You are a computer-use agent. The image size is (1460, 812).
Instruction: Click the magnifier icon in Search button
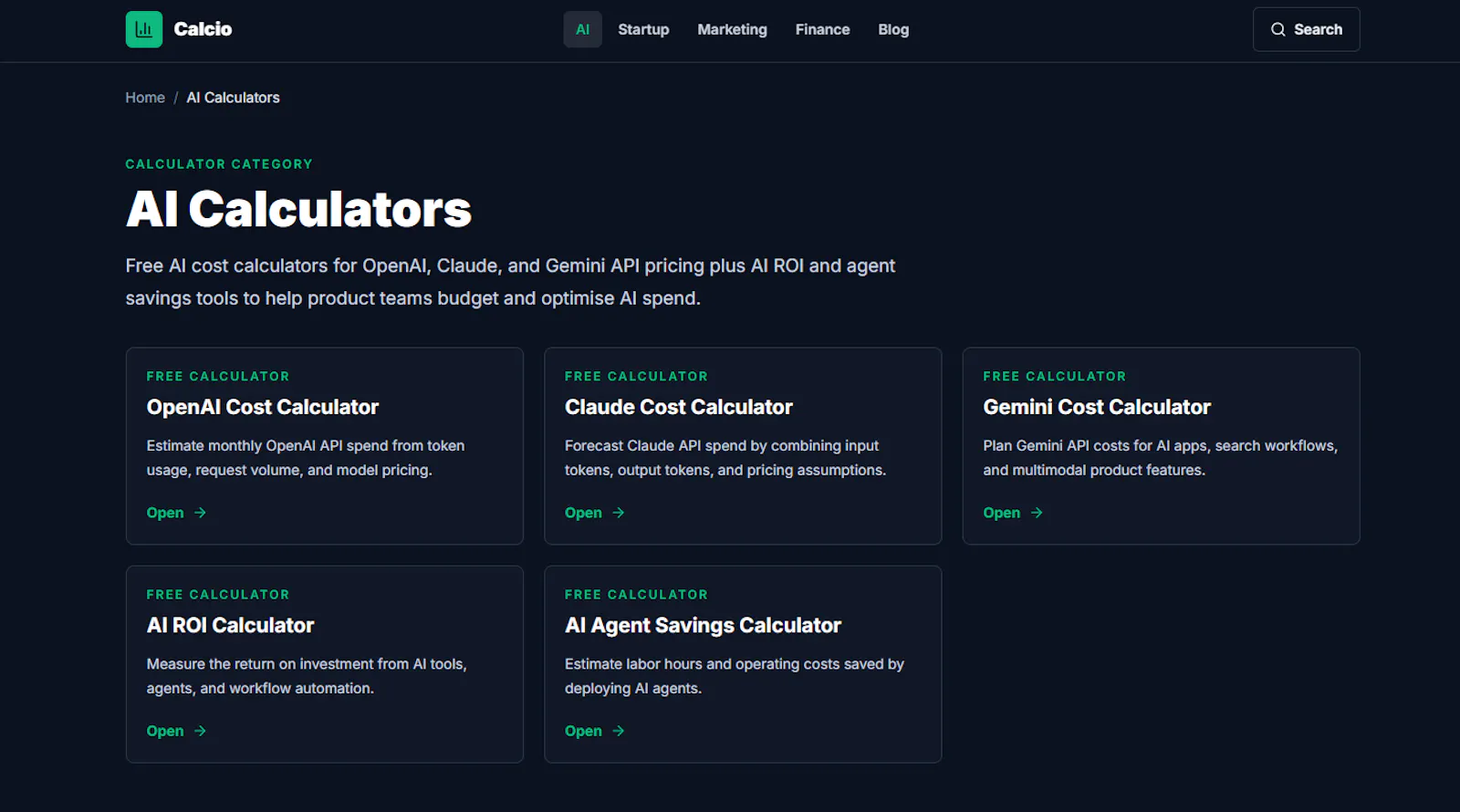[x=1278, y=29]
